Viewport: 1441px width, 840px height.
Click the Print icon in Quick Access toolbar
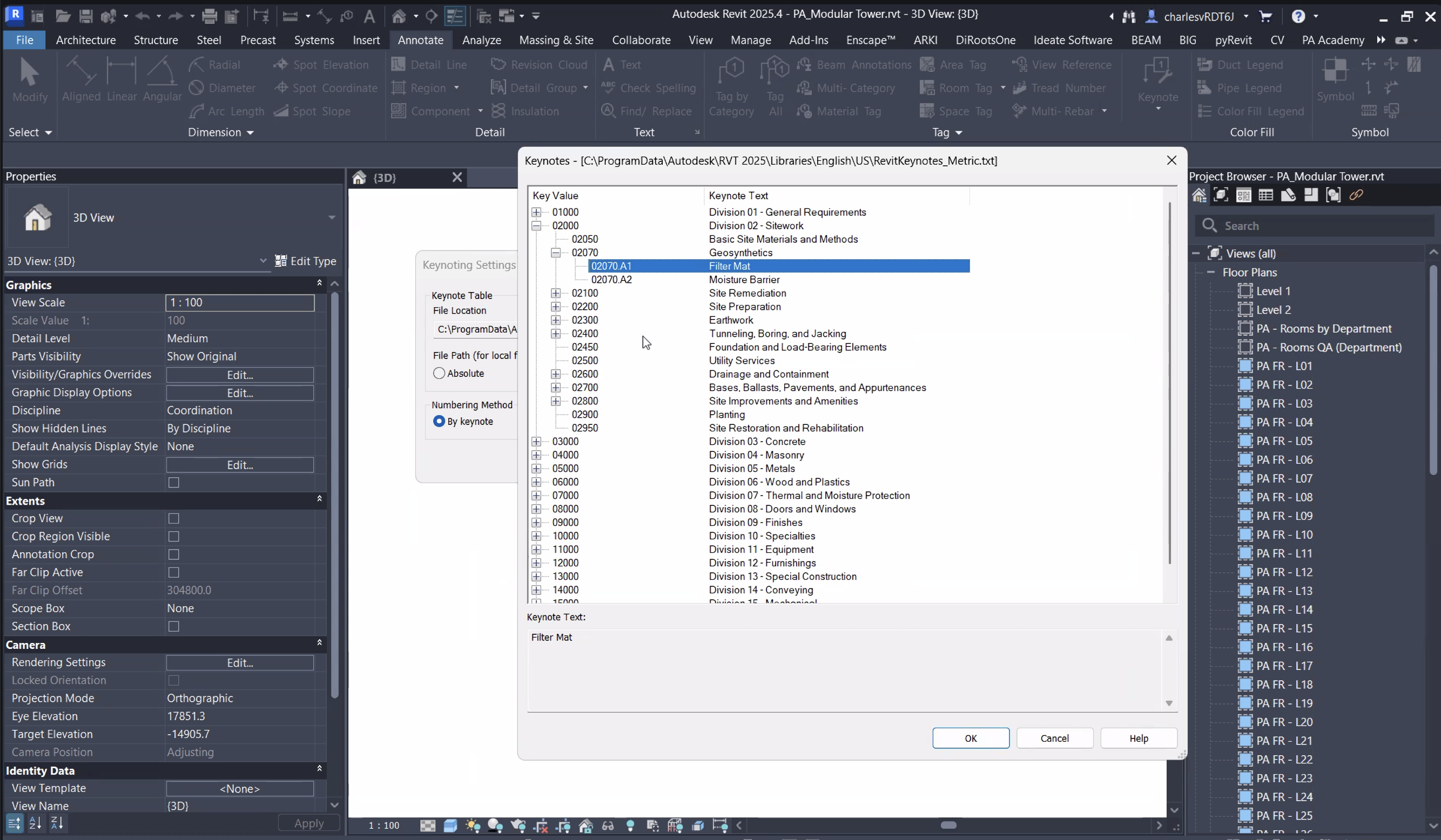[209, 16]
